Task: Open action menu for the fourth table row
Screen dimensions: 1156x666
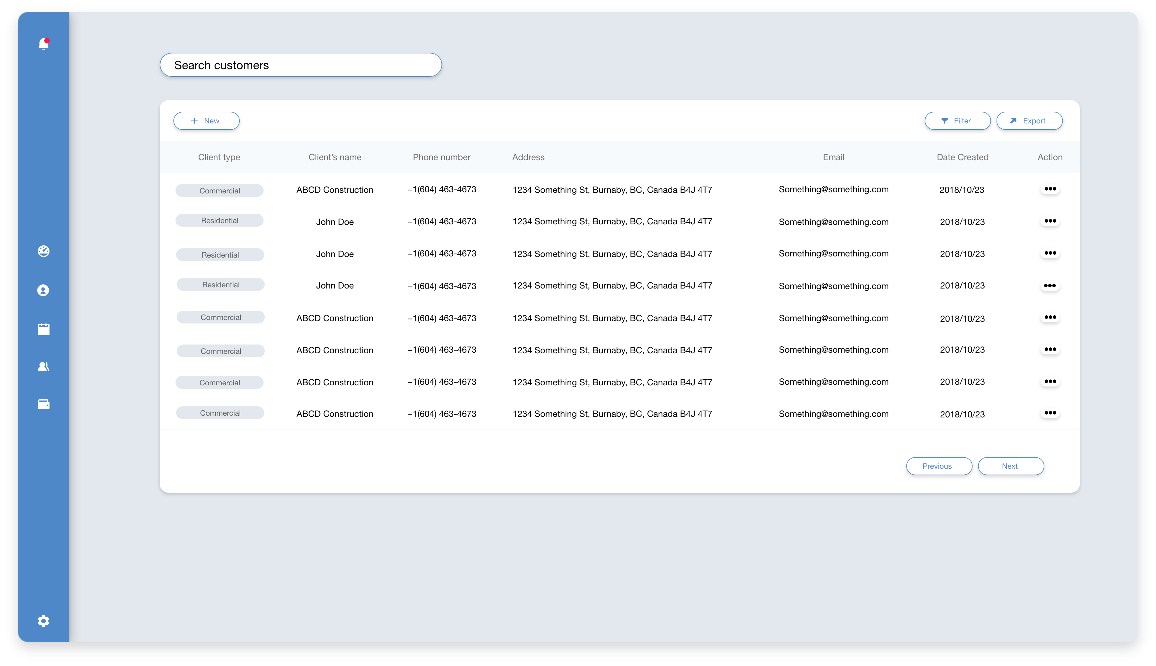Action: 1050,286
